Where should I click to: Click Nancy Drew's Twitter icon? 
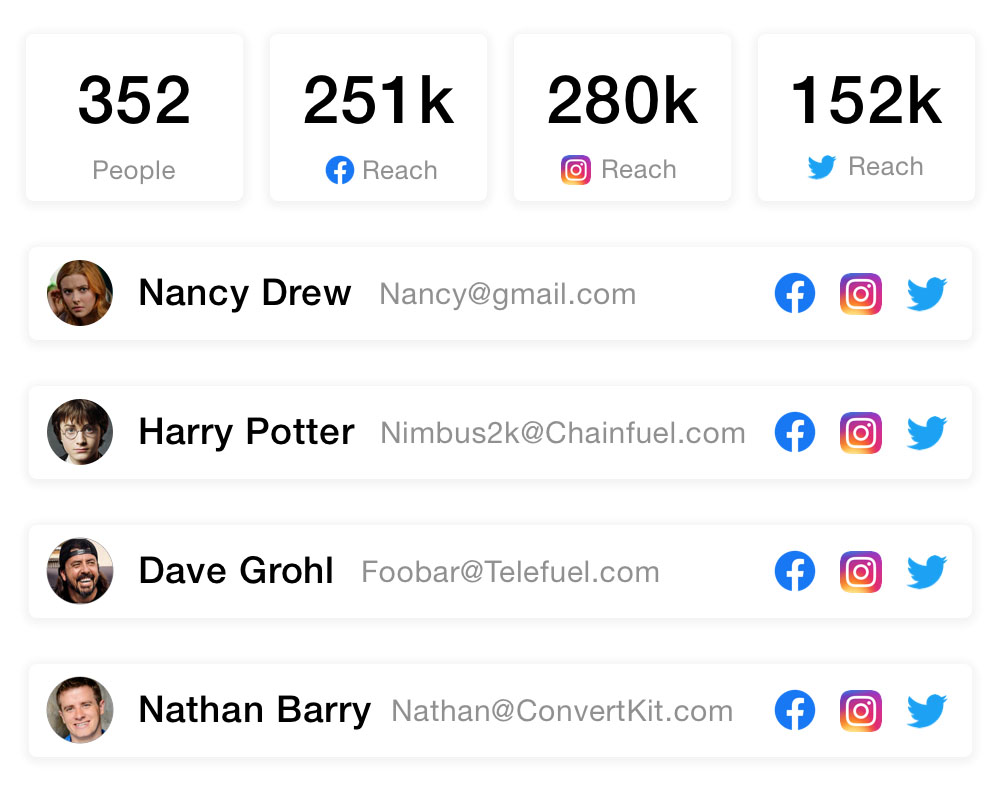[927, 294]
